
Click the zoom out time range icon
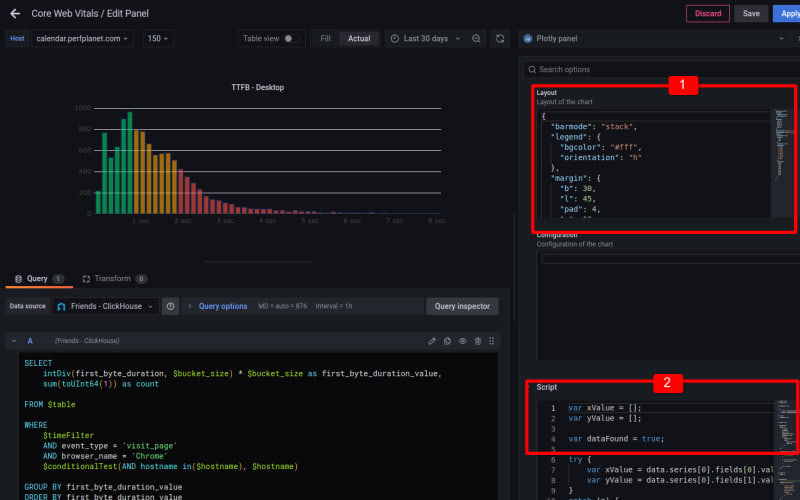click(x=476, y=39)
